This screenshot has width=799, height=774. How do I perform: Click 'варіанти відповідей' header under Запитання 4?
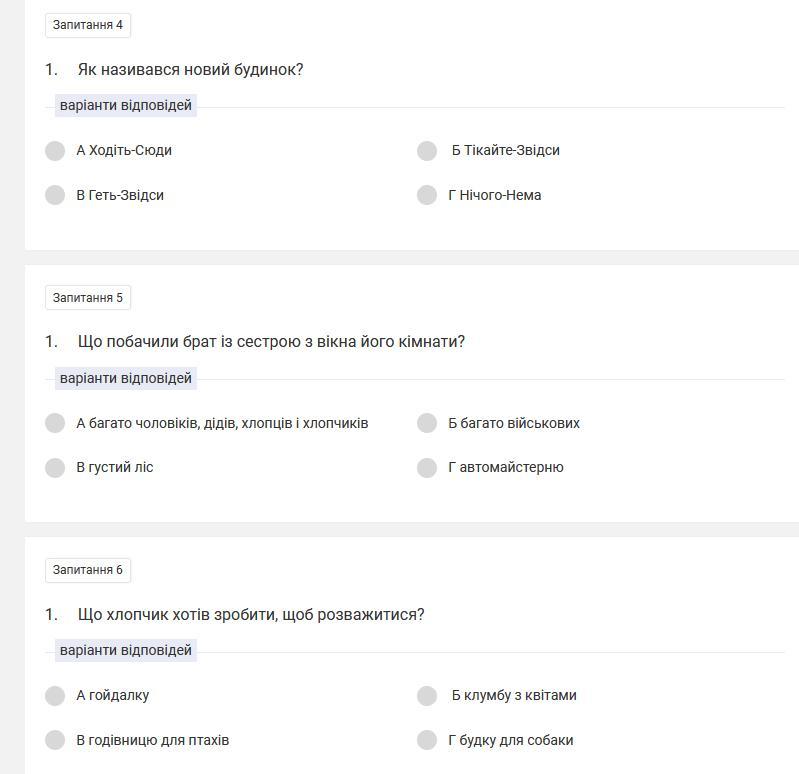pos(125,105)
